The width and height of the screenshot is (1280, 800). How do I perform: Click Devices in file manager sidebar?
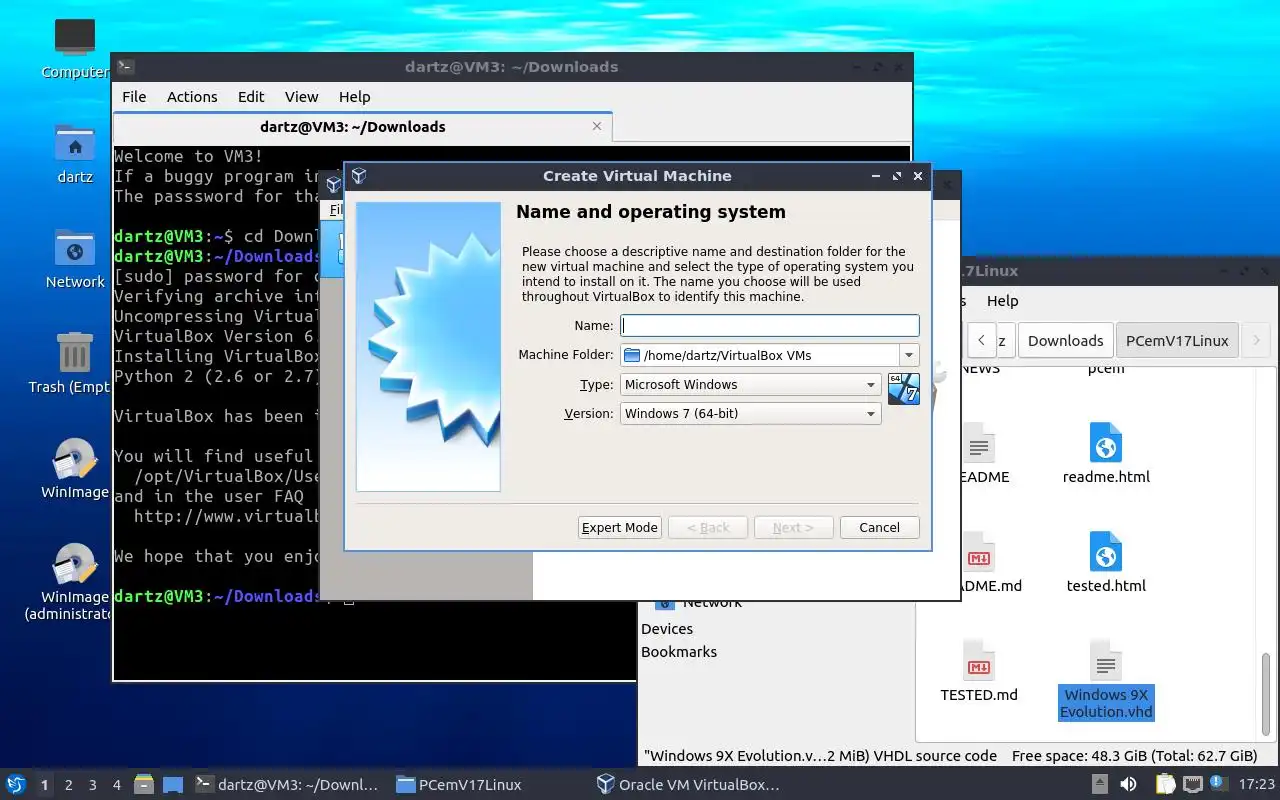pos(667,629)
